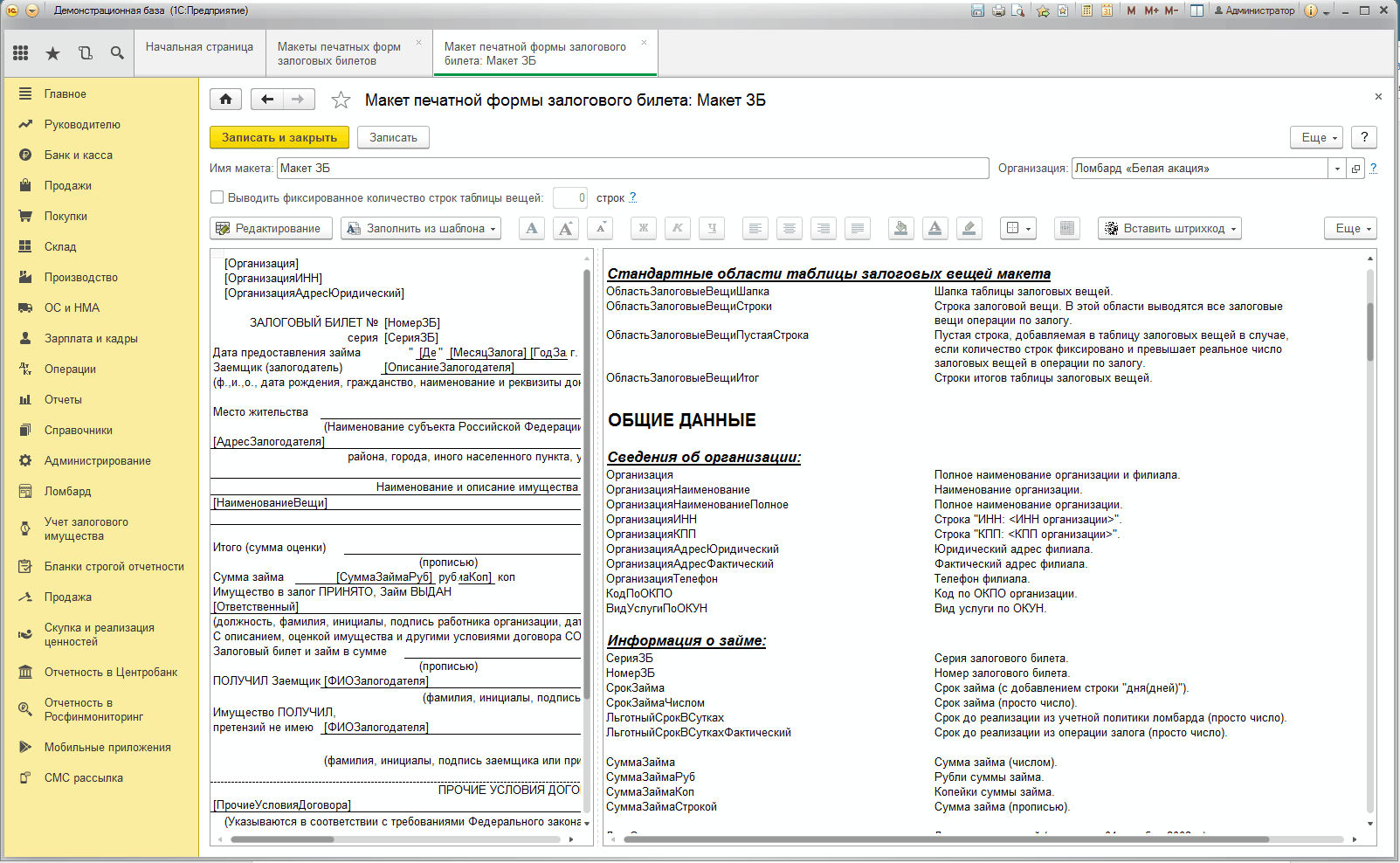Click the 'Имя макета' input field

coord(632,168)
